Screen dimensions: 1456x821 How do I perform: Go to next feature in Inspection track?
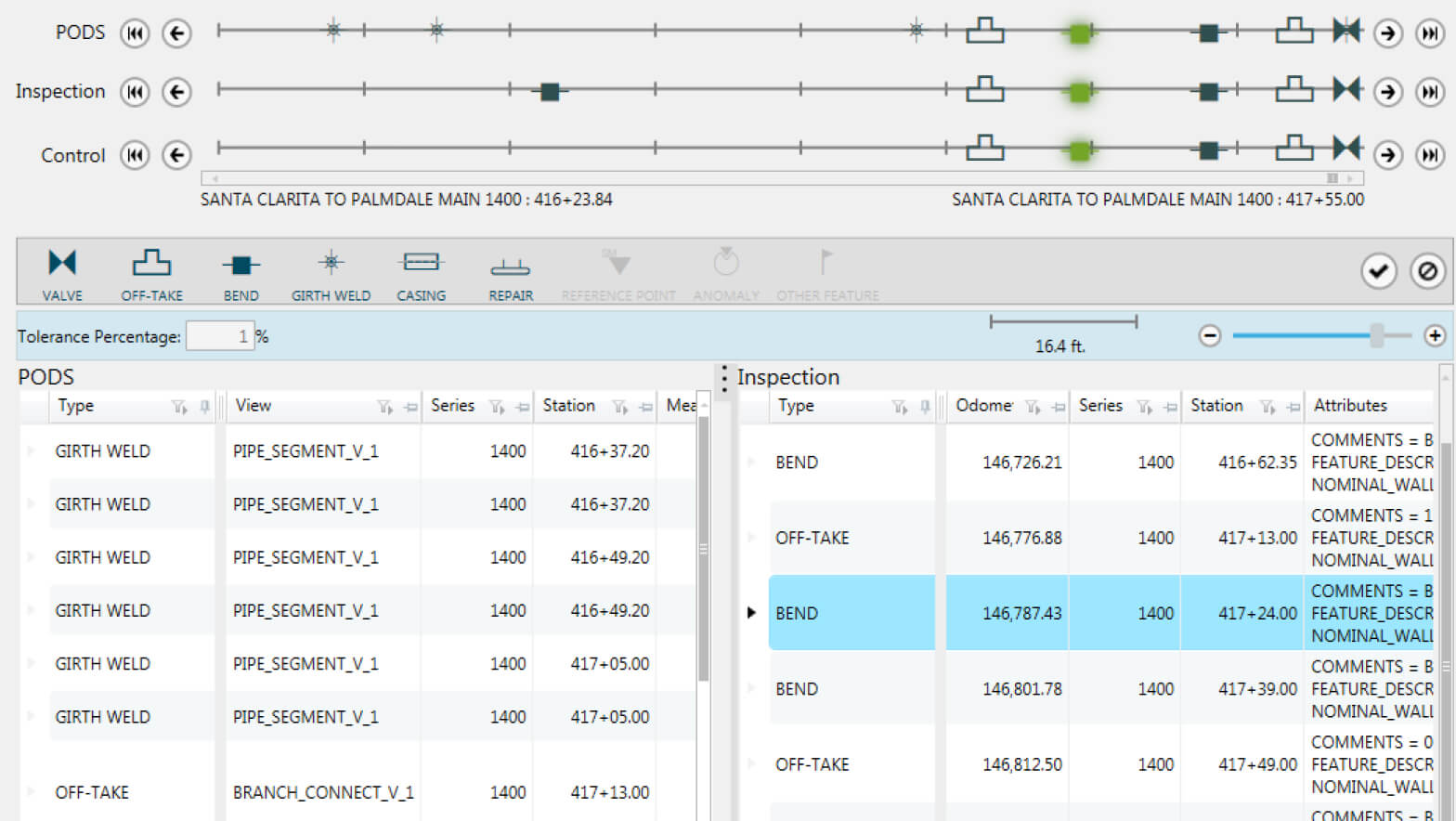[1388, 92]
